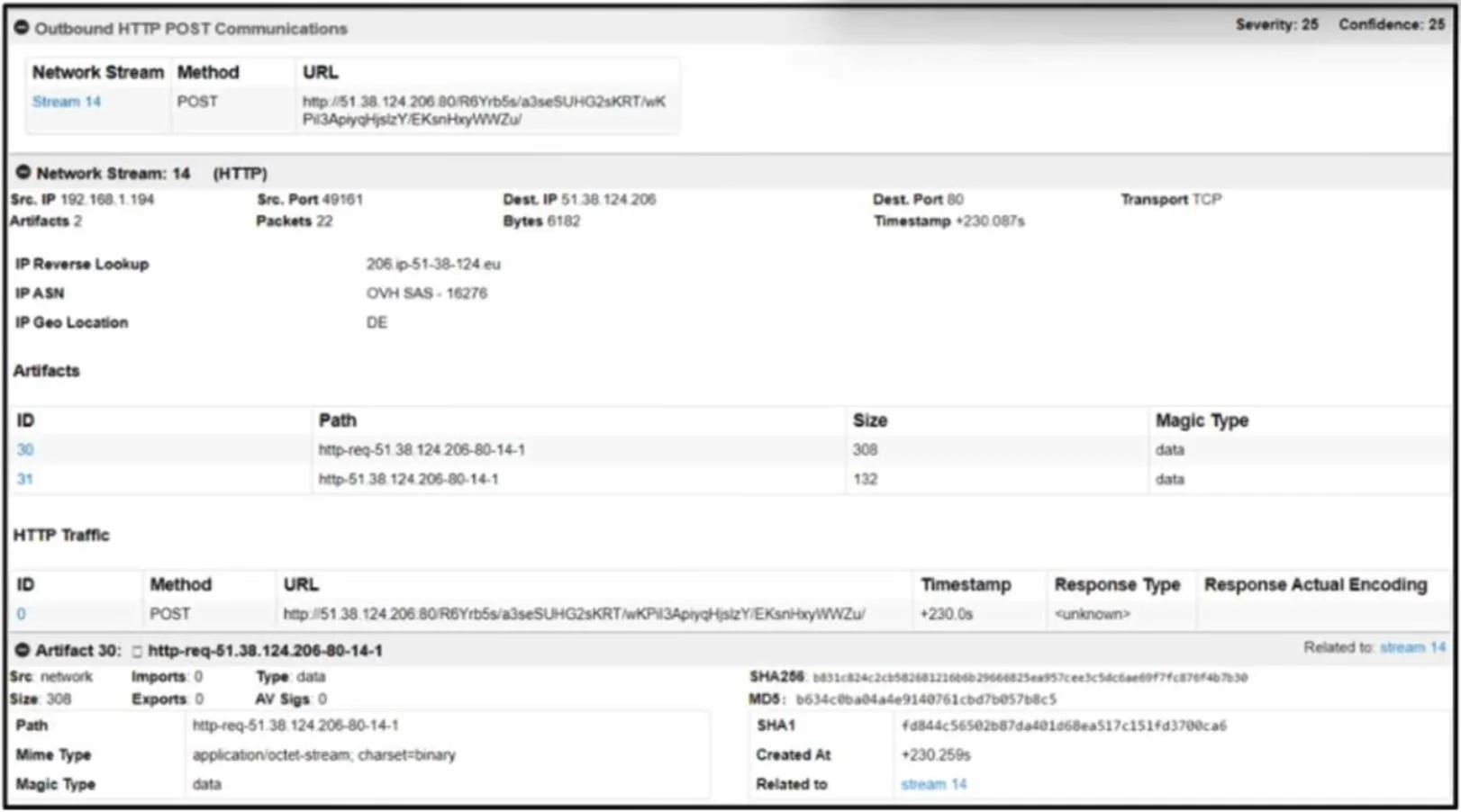Select Dest. Port value 80
This screenshot has height=812, width=1461.
point(955,199)
